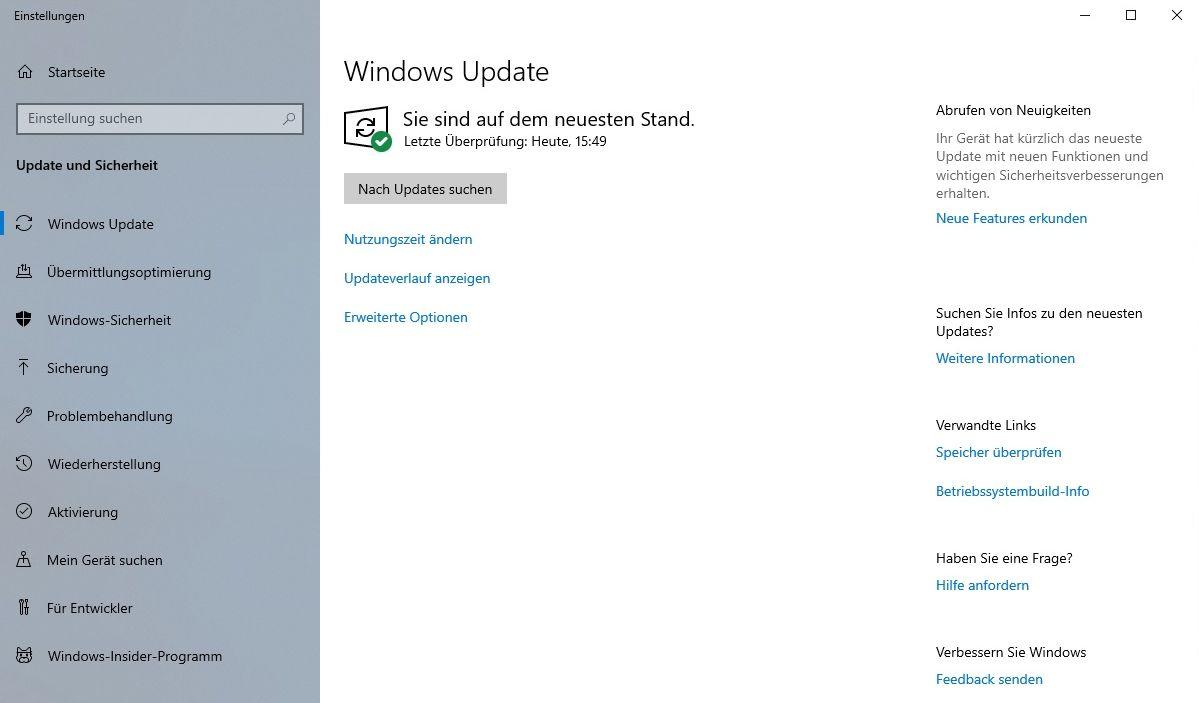Click 'Abrufen von Neuigkeiten' heading
The height and width of the screenshot is (703, 1199).
coord(1013,110)
